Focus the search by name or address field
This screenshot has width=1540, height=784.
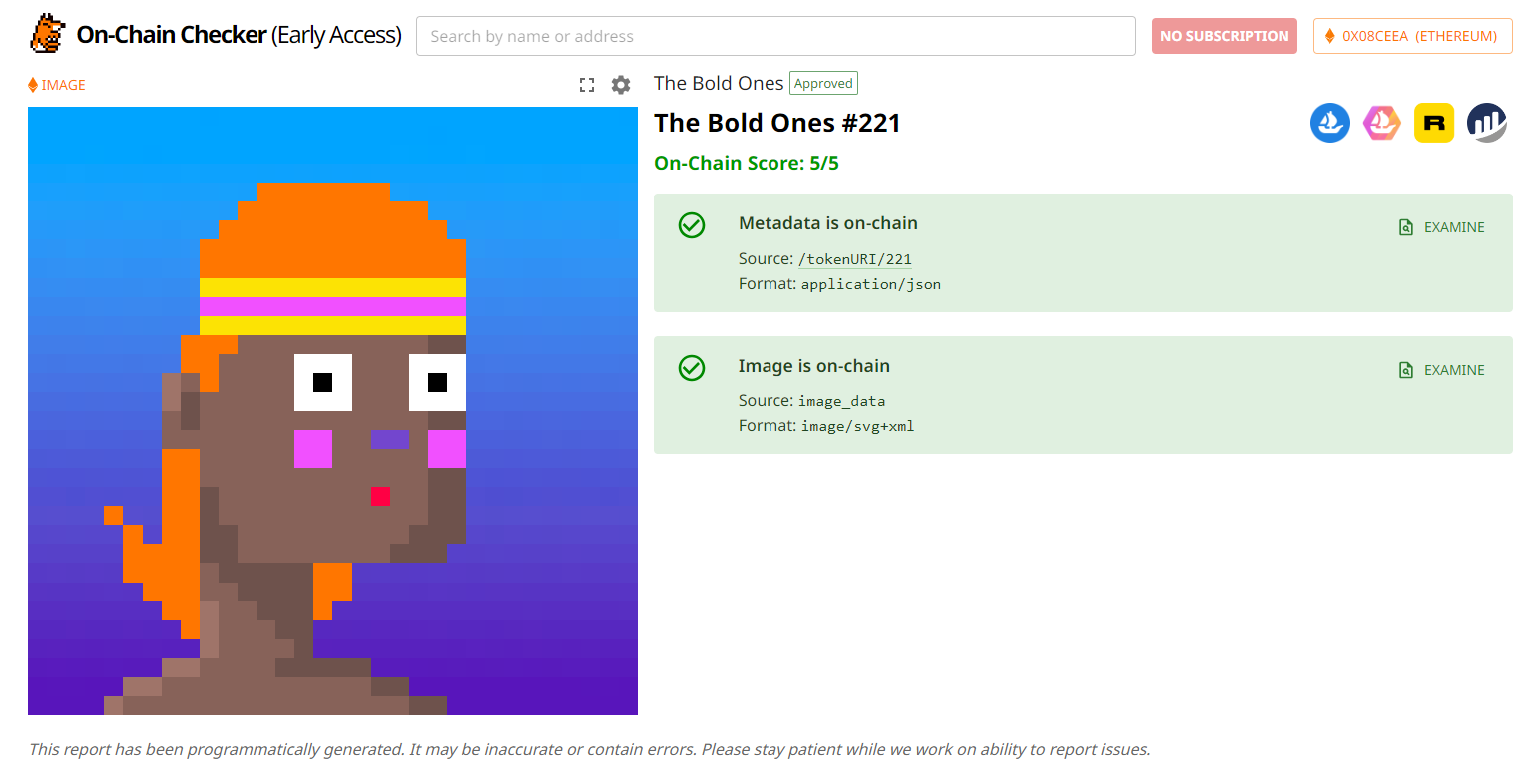(775, 36)
